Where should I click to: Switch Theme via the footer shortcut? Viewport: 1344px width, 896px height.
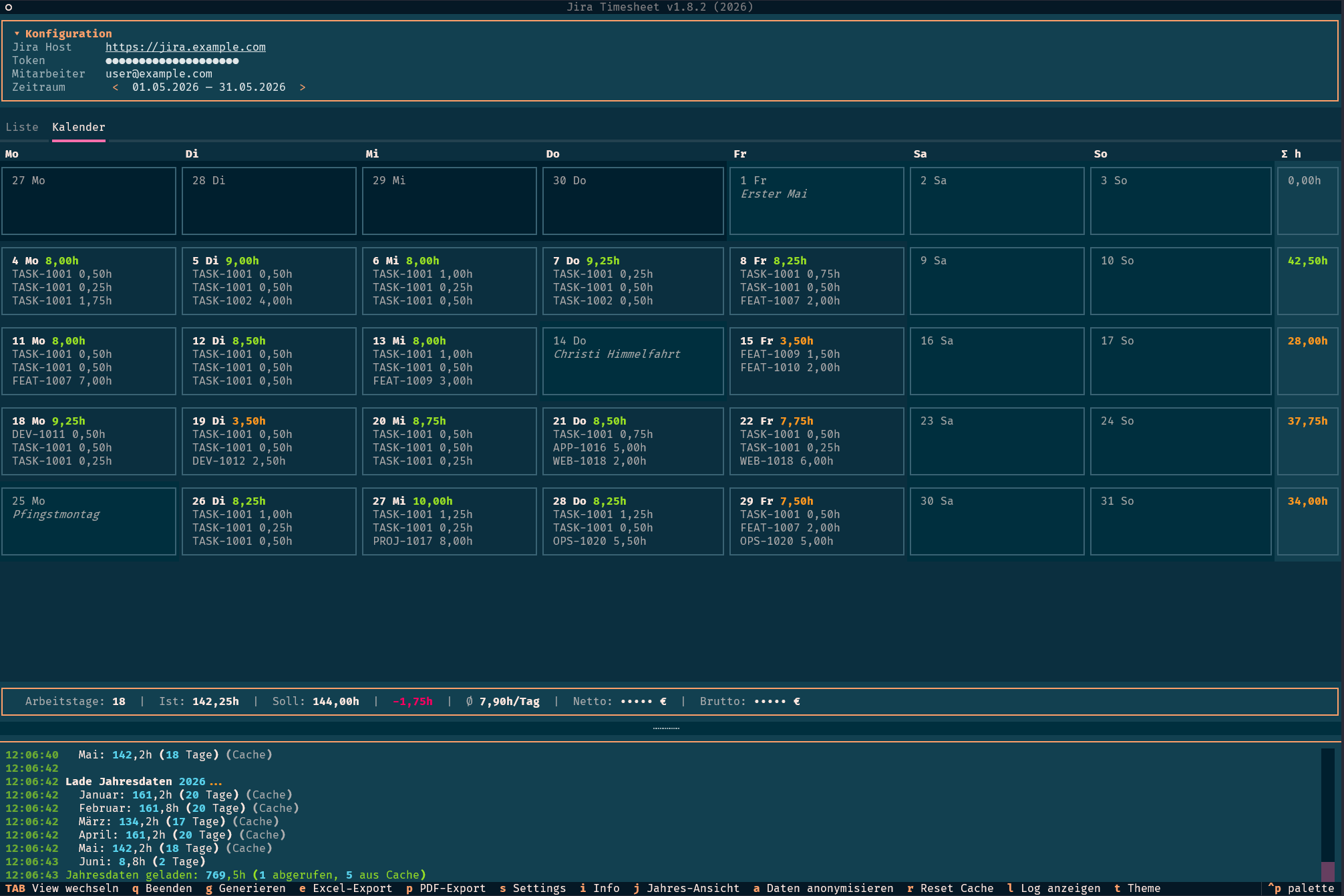click(1137, 888)
